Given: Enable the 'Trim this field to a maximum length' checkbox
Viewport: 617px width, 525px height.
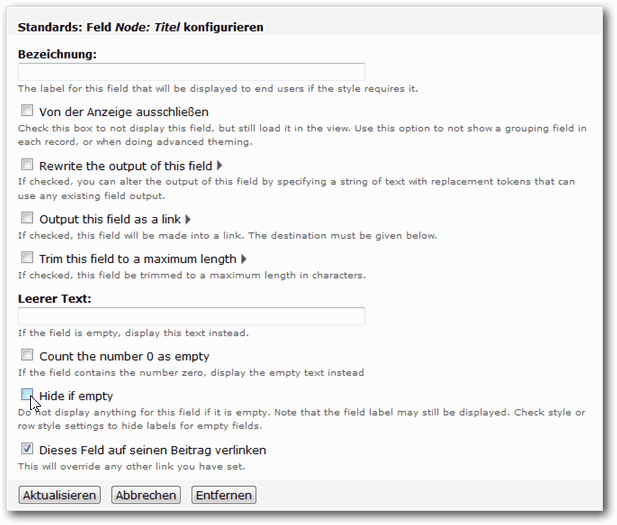Looking at the screenshot, I should [27, 258].
